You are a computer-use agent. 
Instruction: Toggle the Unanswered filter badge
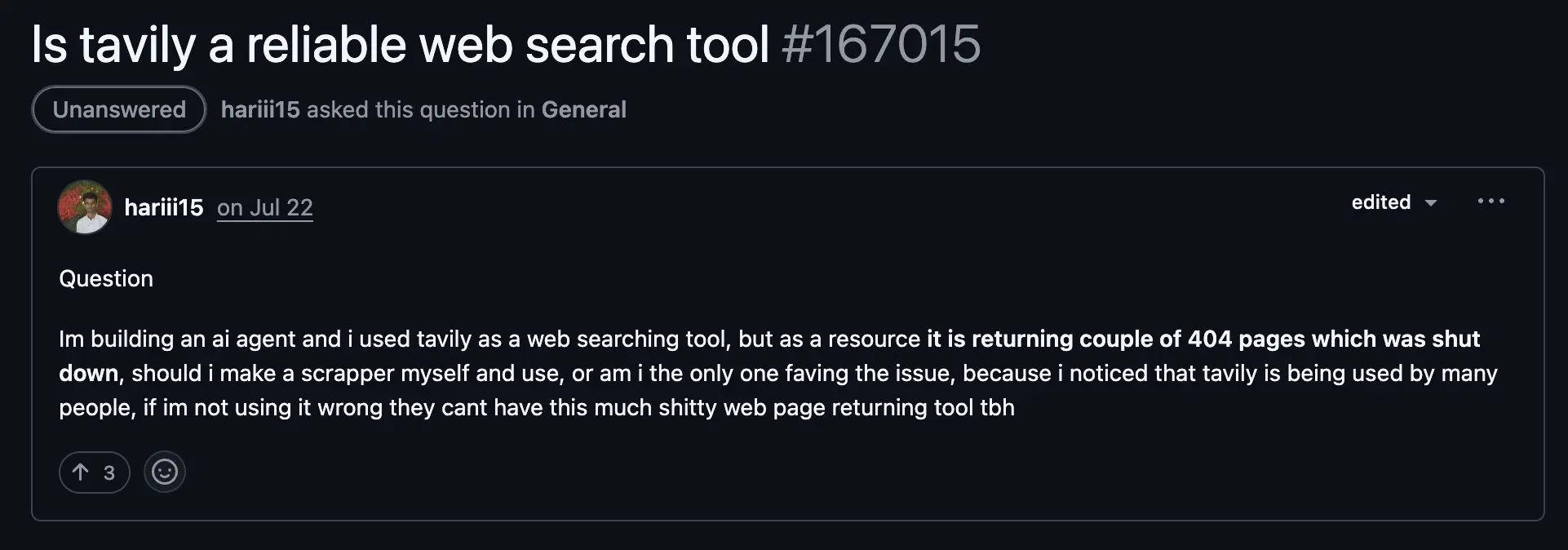click(117, 109)
